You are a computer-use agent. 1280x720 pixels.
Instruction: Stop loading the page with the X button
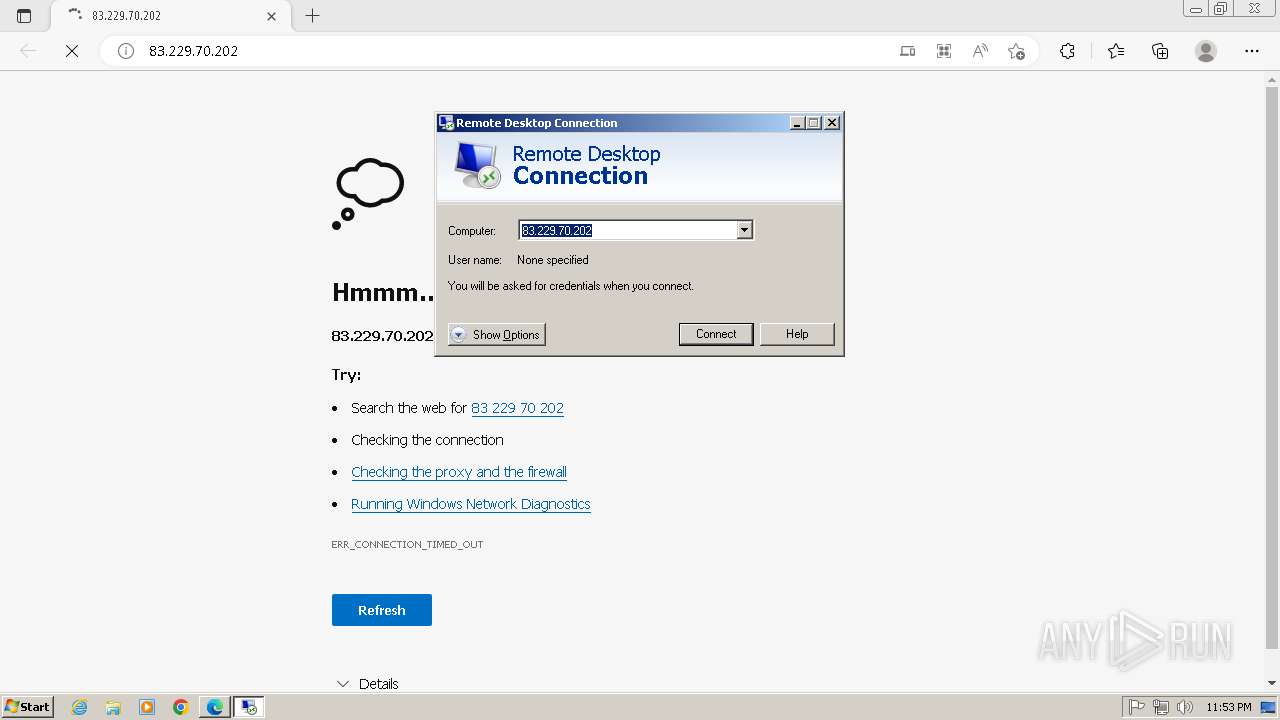72,51
